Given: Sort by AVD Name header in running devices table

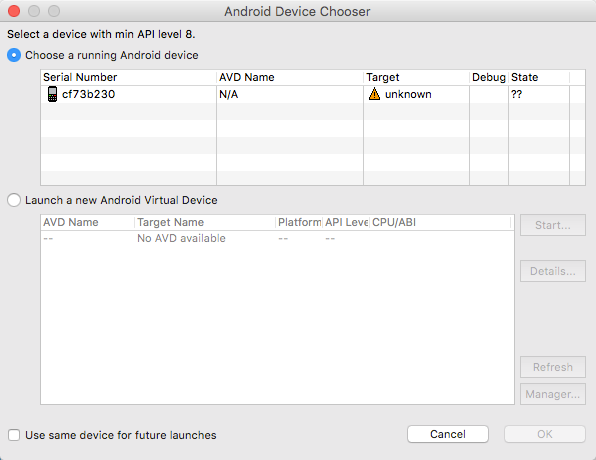Looking at the screenshot, I should (x=290, y=77).
